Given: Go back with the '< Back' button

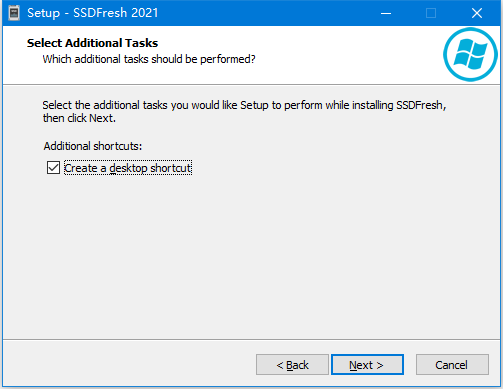Looking at the screenshot, I should pyautogui.click(x=292, y=365).
